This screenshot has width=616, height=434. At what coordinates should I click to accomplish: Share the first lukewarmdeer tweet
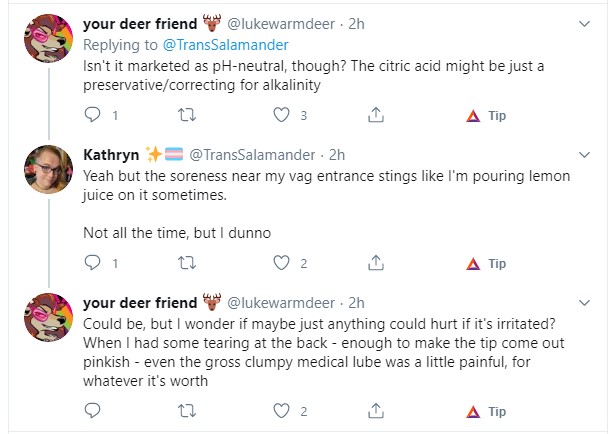pyautogui.click(x=376, y=115)
